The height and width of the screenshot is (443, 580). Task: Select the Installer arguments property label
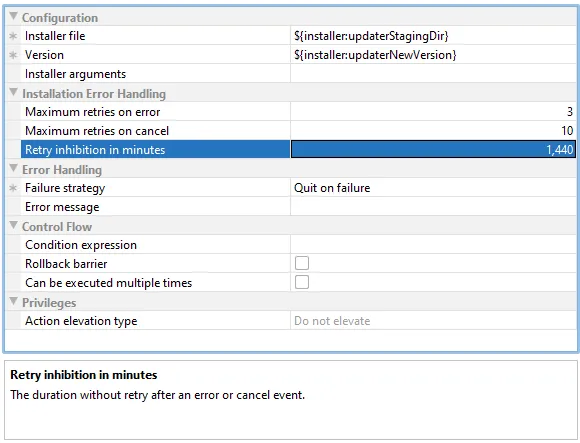coord(75,74)
